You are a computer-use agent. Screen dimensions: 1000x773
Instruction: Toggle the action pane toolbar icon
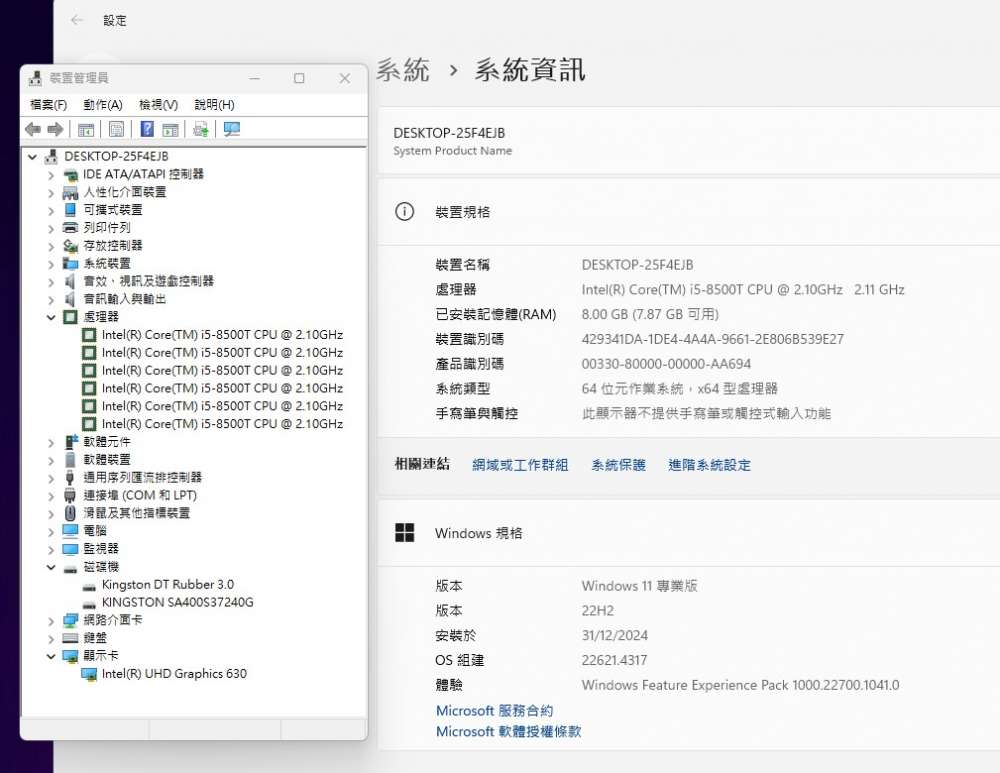170,129
